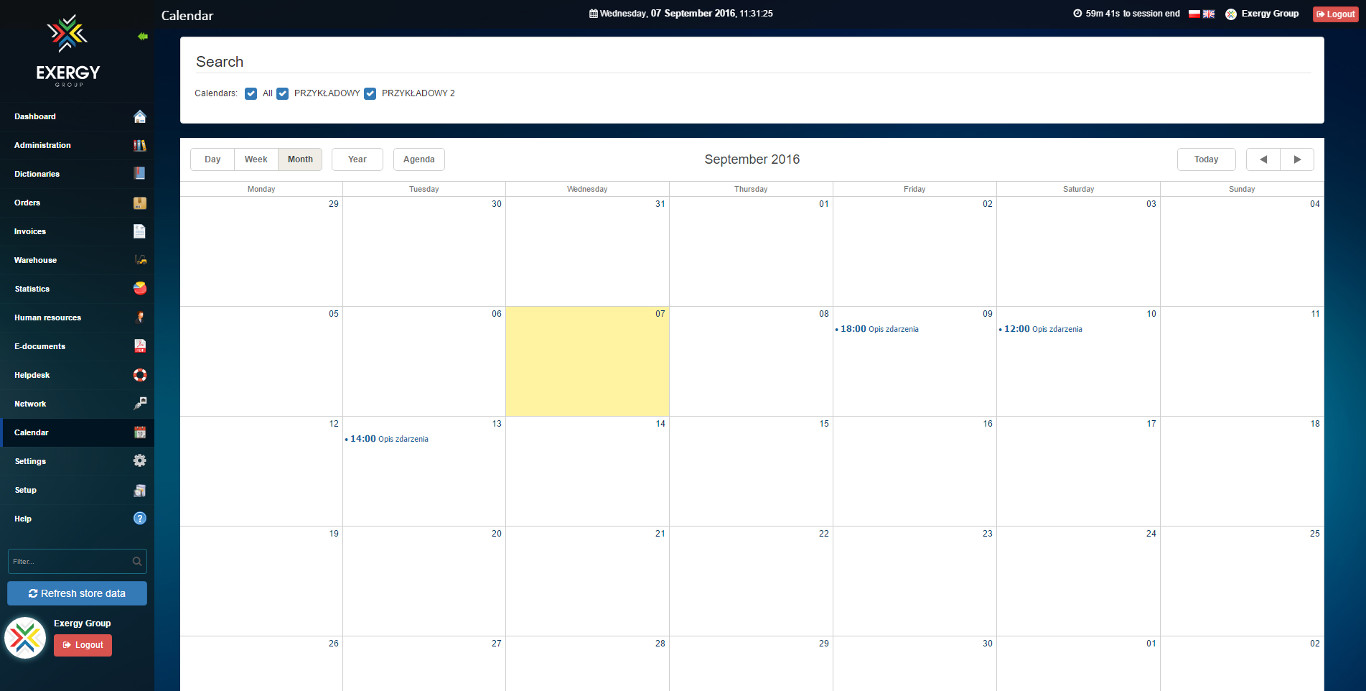Switch to Day view
The image size is (1366, 691).
click(x=212, y=160)
